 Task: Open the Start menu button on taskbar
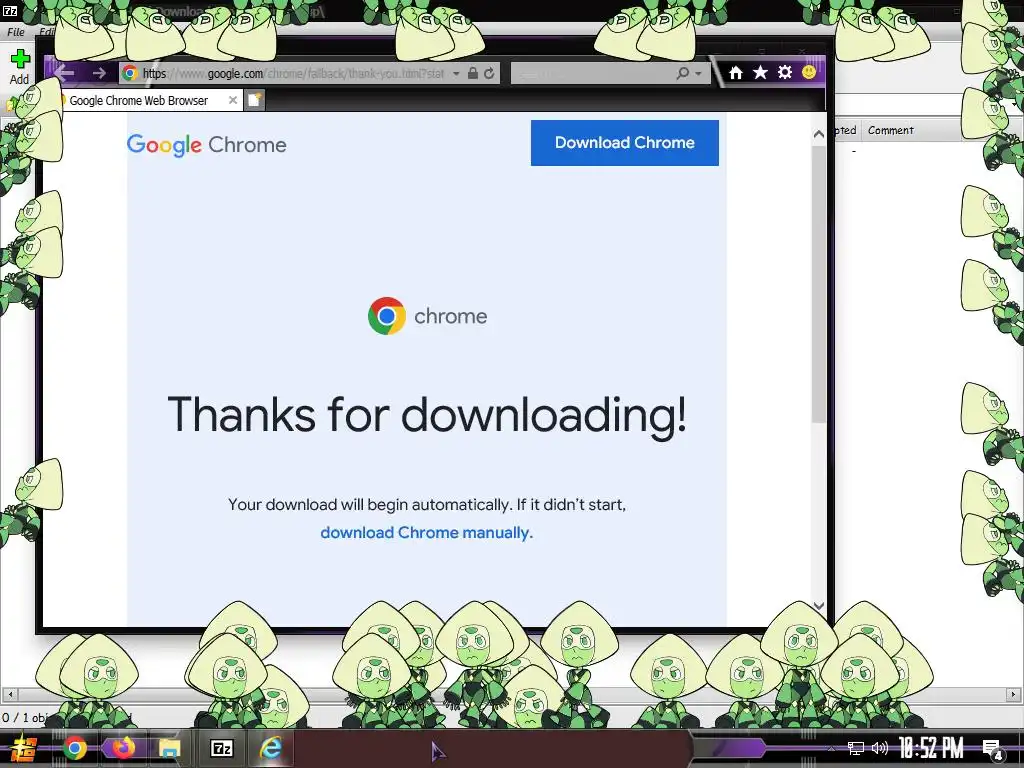24,748
